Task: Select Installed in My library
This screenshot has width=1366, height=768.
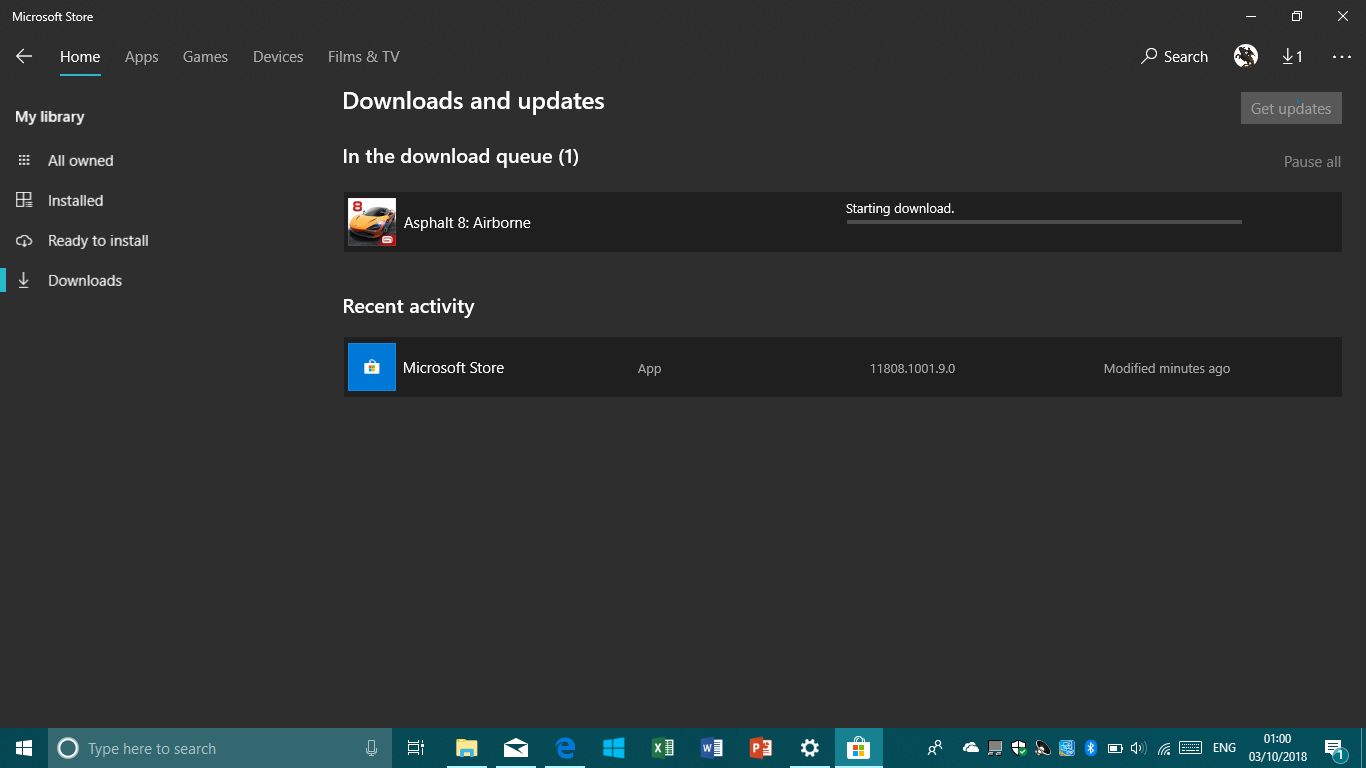Action: coord(76,201)
